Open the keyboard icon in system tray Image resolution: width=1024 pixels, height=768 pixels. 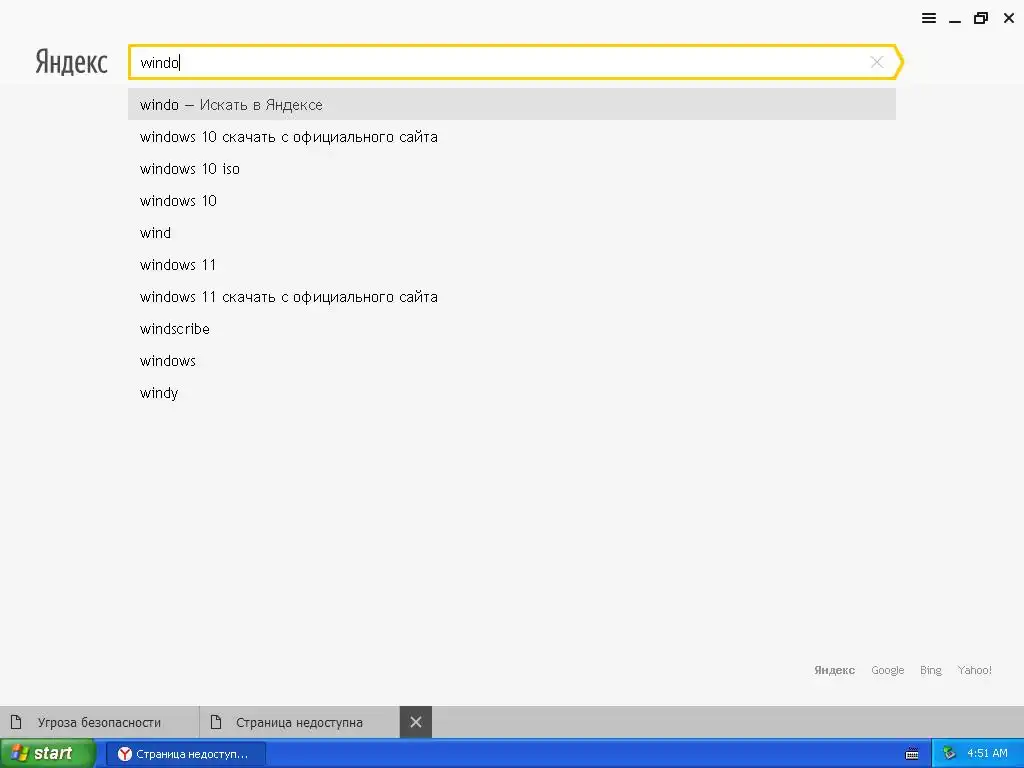912,754
